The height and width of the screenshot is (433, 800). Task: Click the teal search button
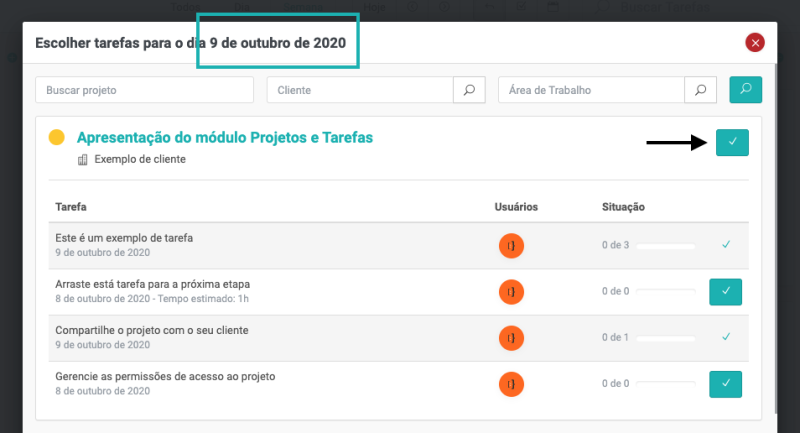(745, 89)
